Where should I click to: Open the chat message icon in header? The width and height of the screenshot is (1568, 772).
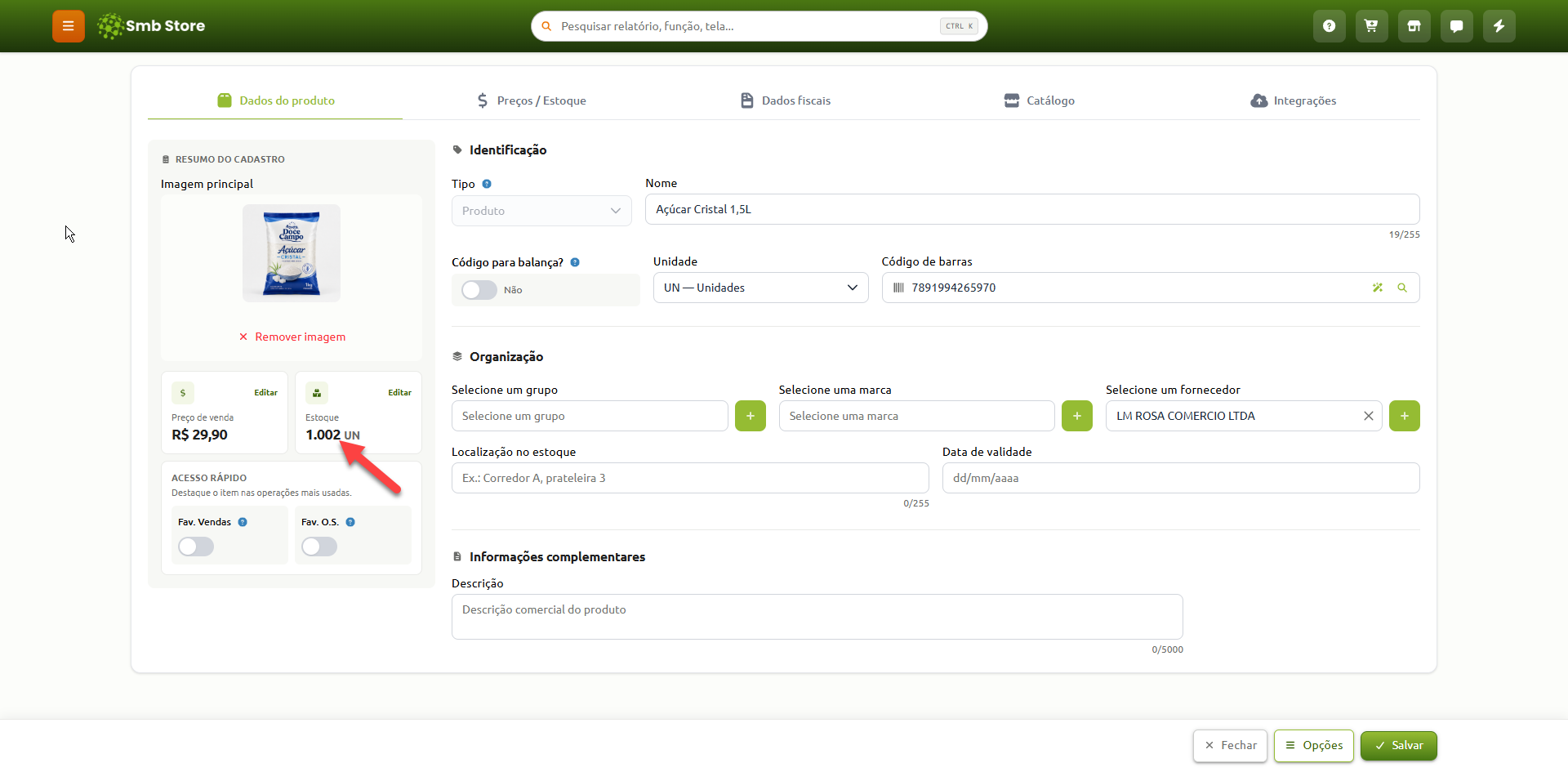click(x=1457, y=26)
